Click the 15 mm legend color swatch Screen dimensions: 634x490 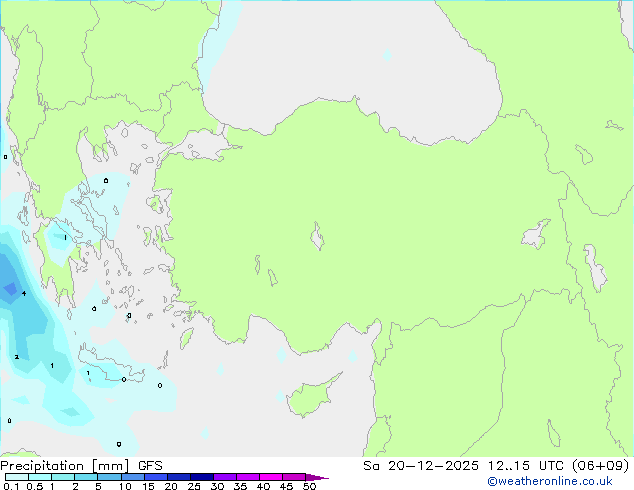(155, 477)
